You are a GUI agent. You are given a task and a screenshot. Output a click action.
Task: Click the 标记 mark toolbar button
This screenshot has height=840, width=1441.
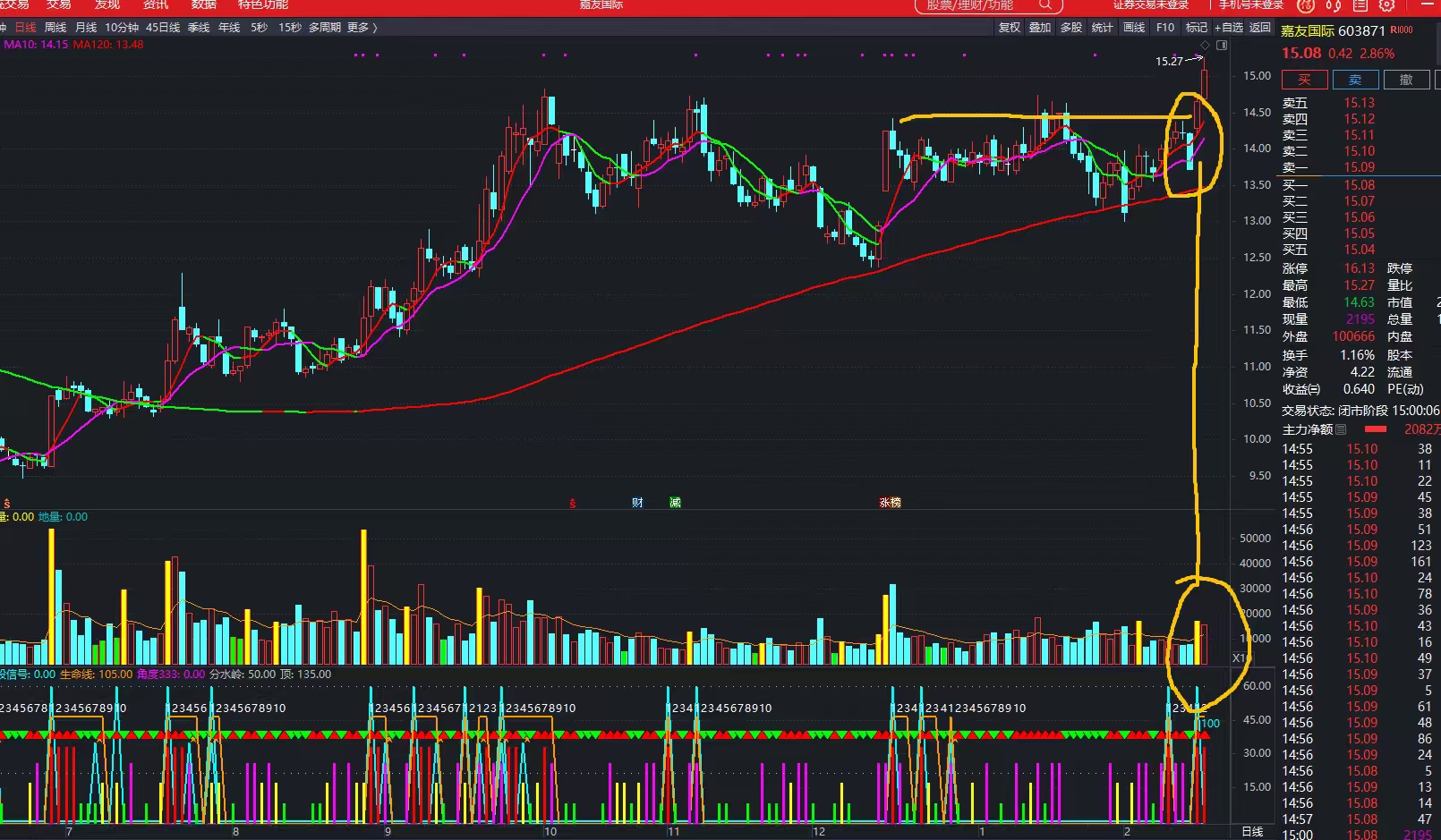[x=1197, y=28]
